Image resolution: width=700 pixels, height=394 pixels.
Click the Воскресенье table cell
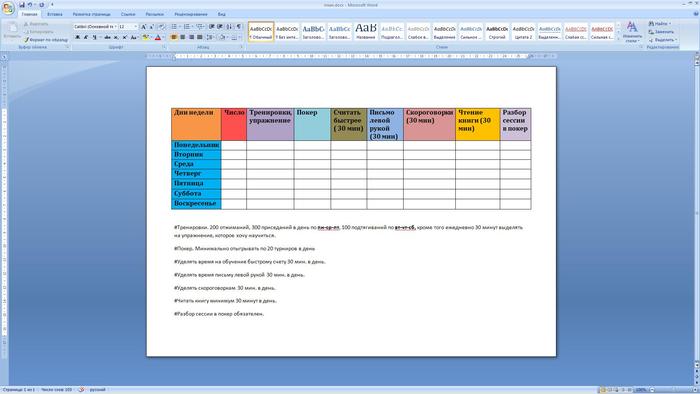[196, 203]
